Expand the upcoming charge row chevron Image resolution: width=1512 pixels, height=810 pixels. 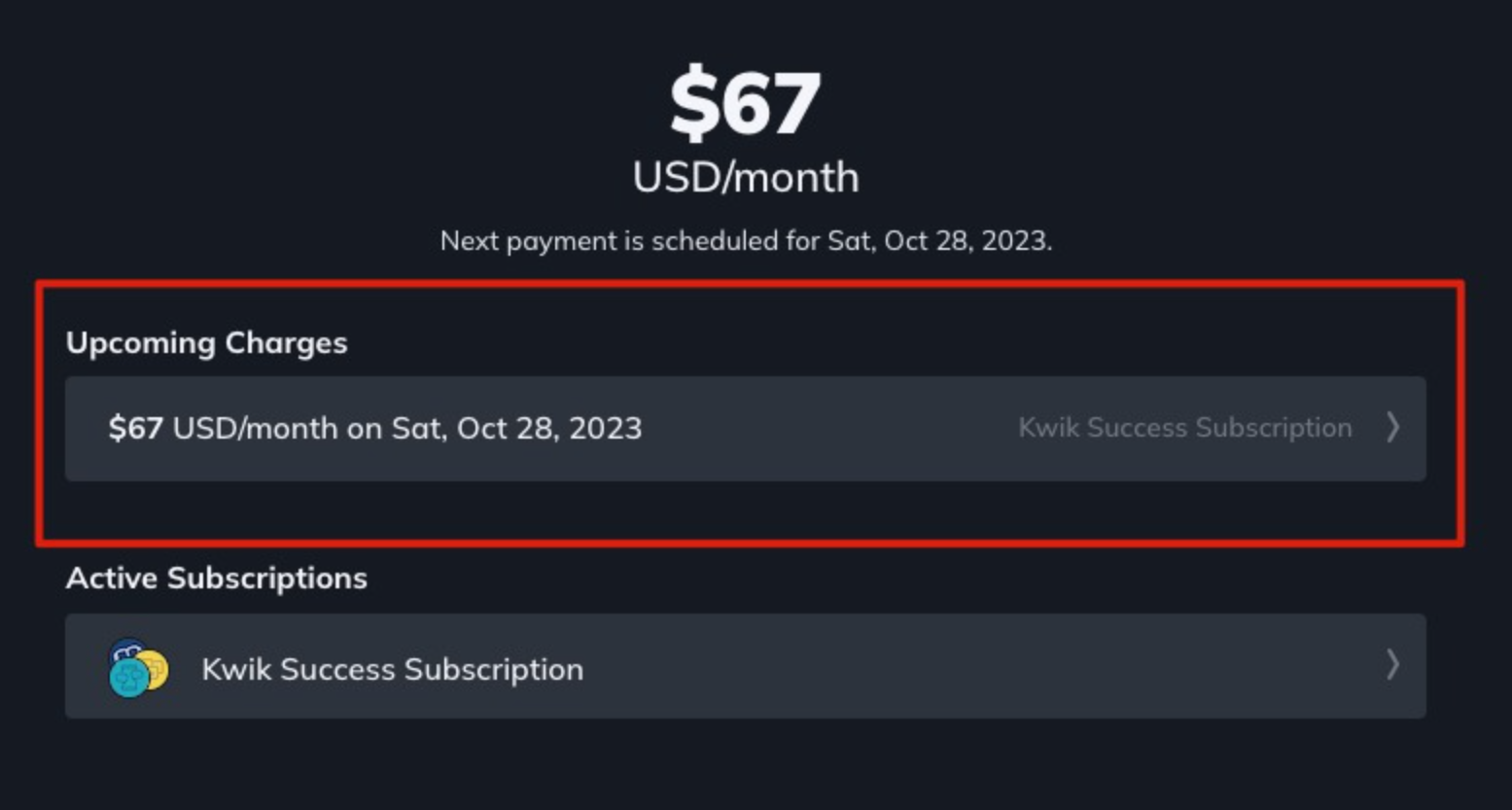(x=1392, y=427)
